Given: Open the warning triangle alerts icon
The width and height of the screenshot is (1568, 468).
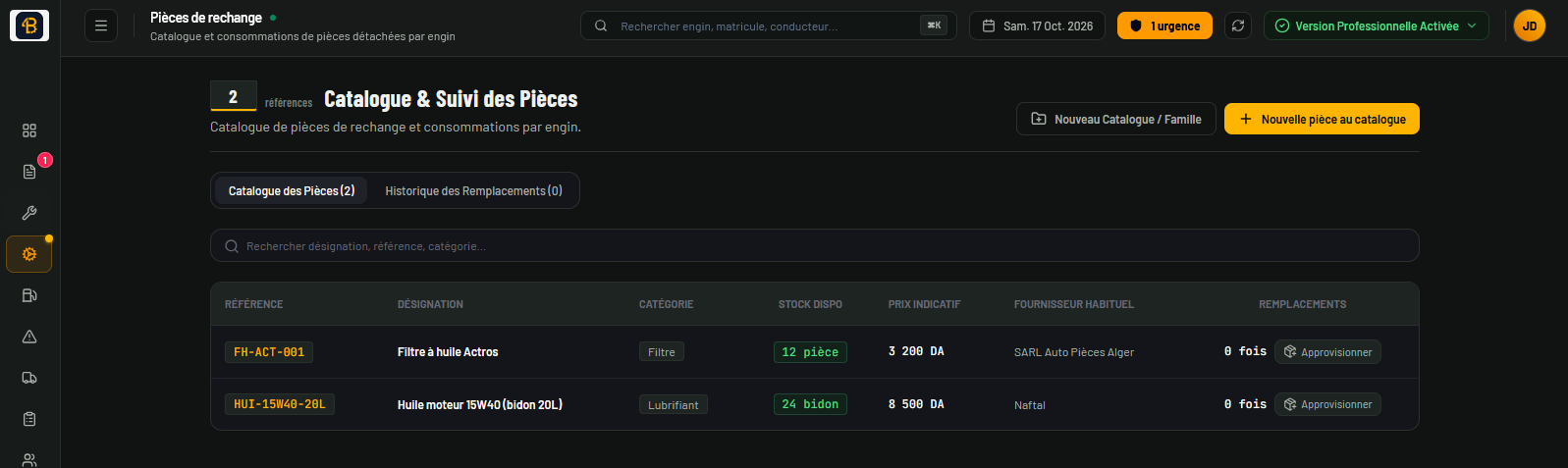Looking at the screenshot, I should click(29, 337).
